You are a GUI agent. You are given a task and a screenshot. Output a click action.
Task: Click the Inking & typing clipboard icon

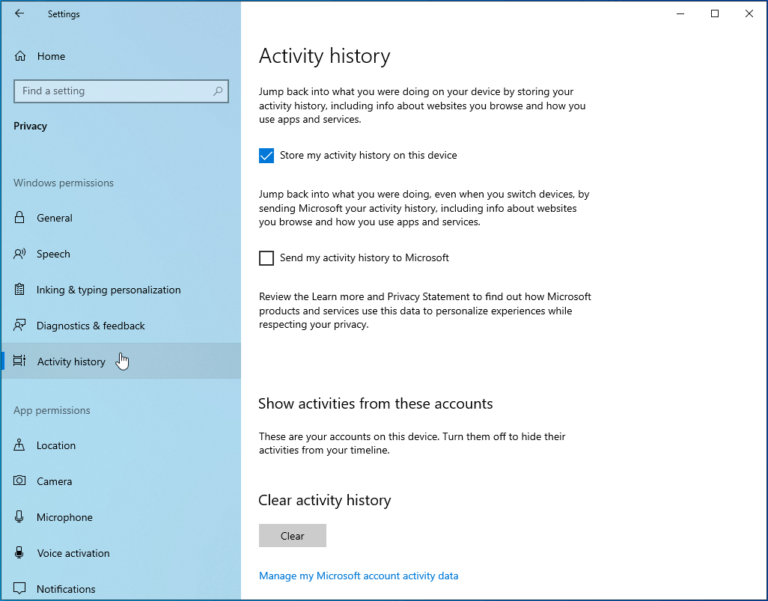19,289
